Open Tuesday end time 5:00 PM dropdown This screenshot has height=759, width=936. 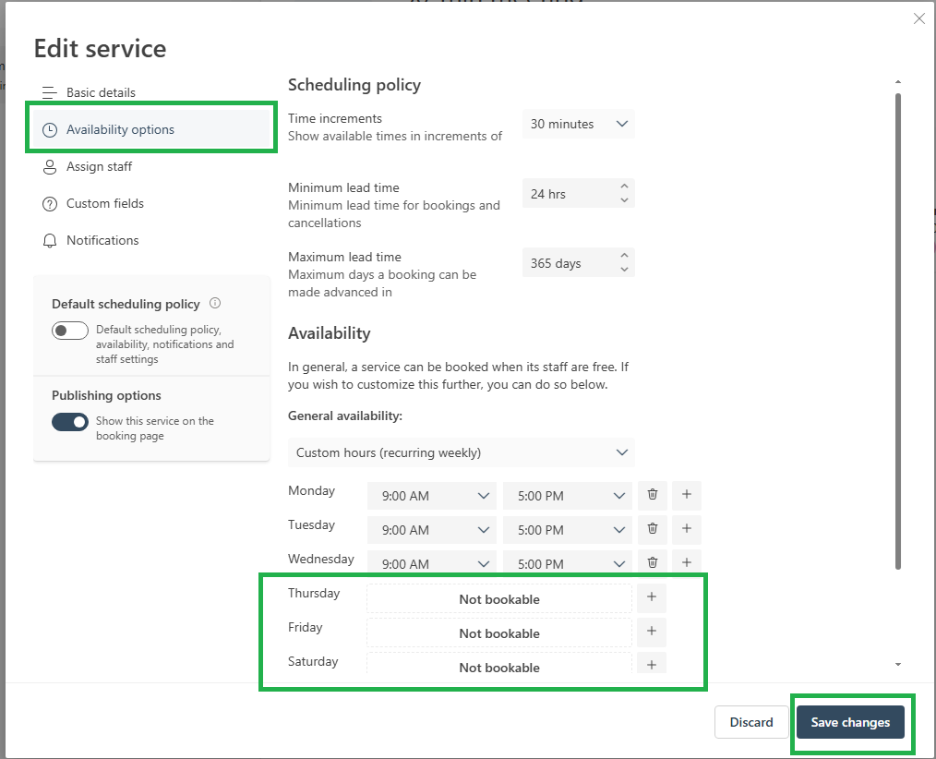point(567,530)
